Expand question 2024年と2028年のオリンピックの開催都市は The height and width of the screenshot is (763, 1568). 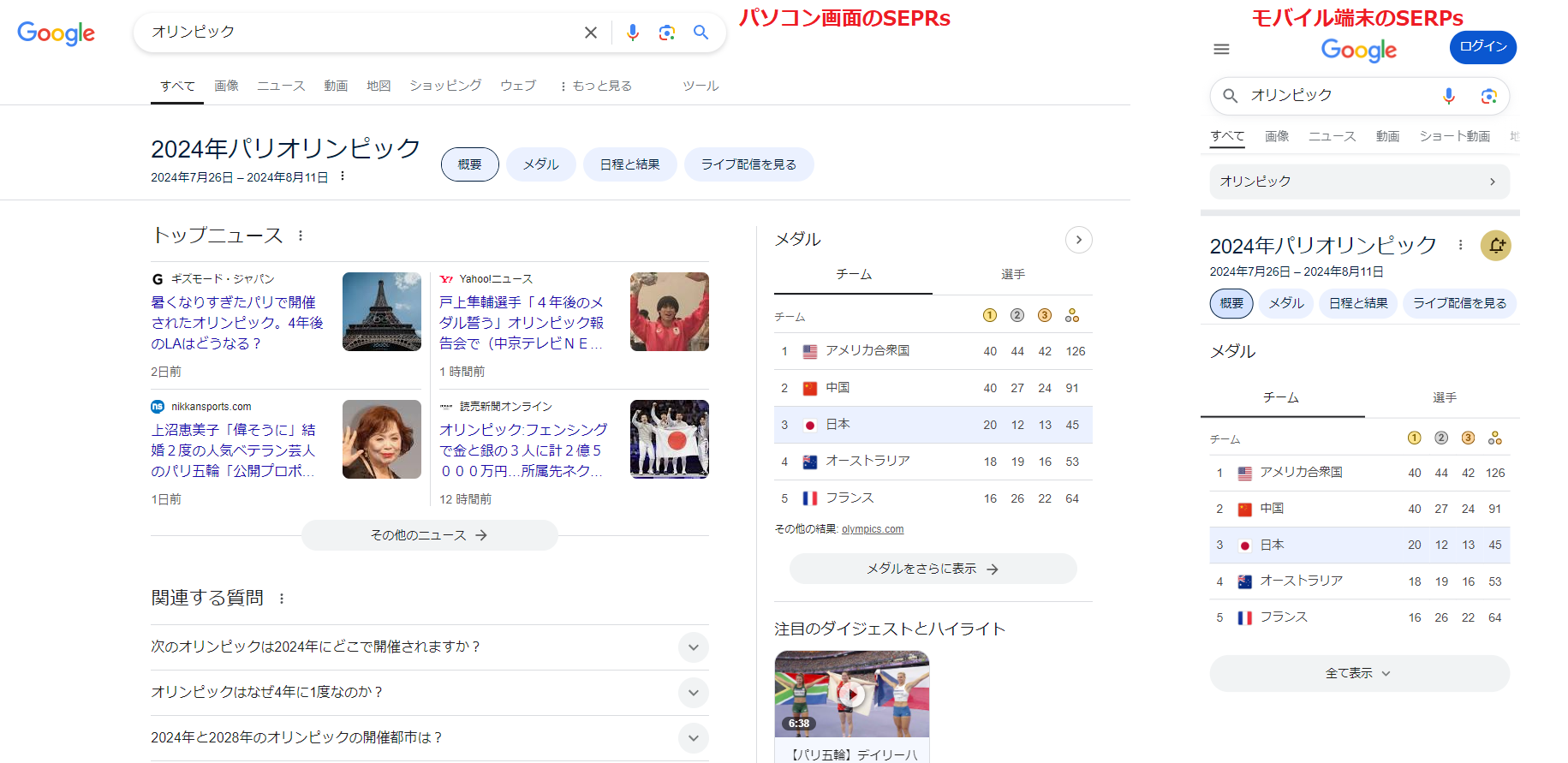click(430, 738)
